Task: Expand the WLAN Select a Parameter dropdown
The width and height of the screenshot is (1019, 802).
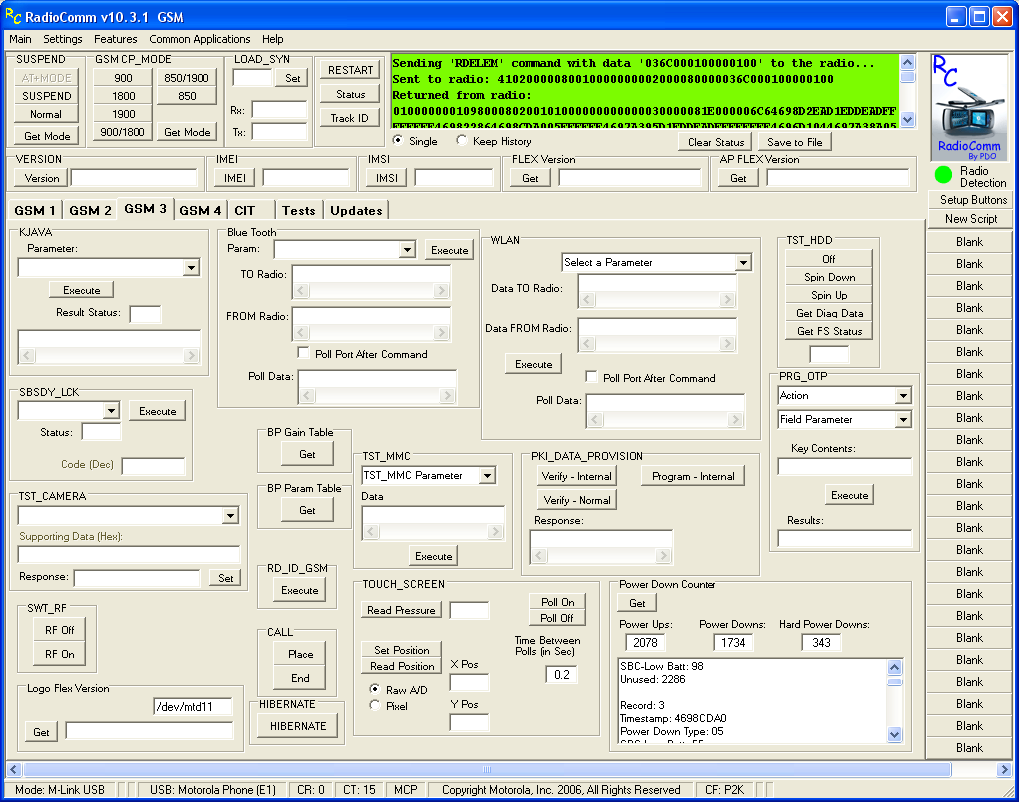Action: coord(743,263)
